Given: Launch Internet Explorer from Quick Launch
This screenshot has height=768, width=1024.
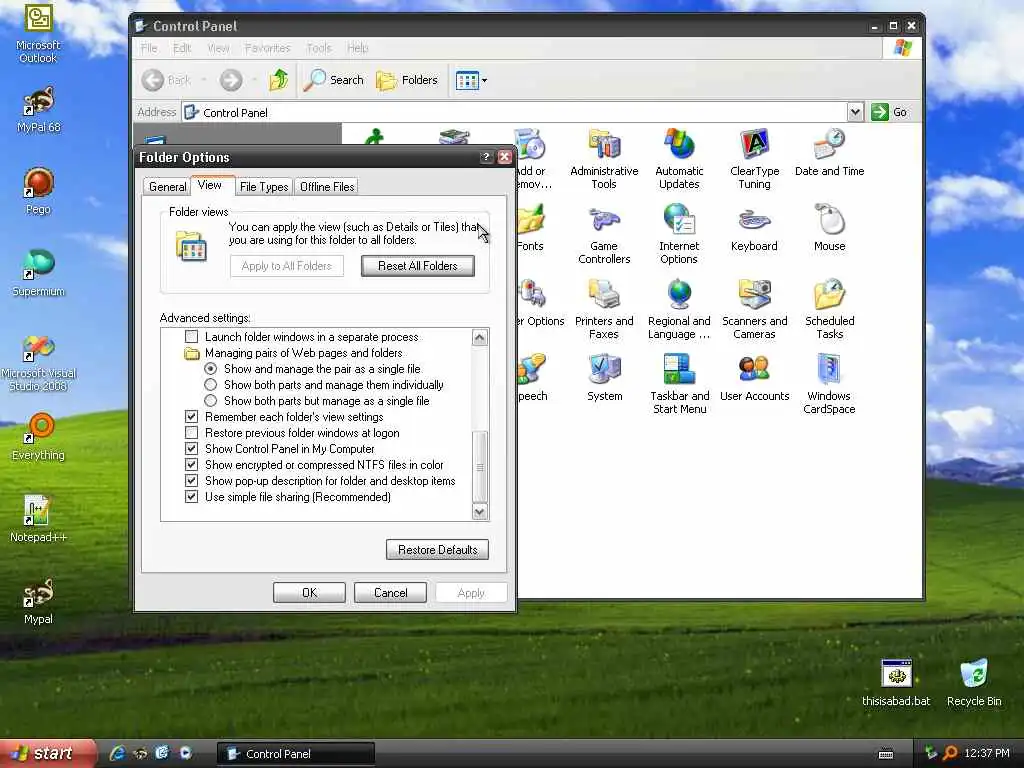Looking at the screenshot, I should point(117,753).
